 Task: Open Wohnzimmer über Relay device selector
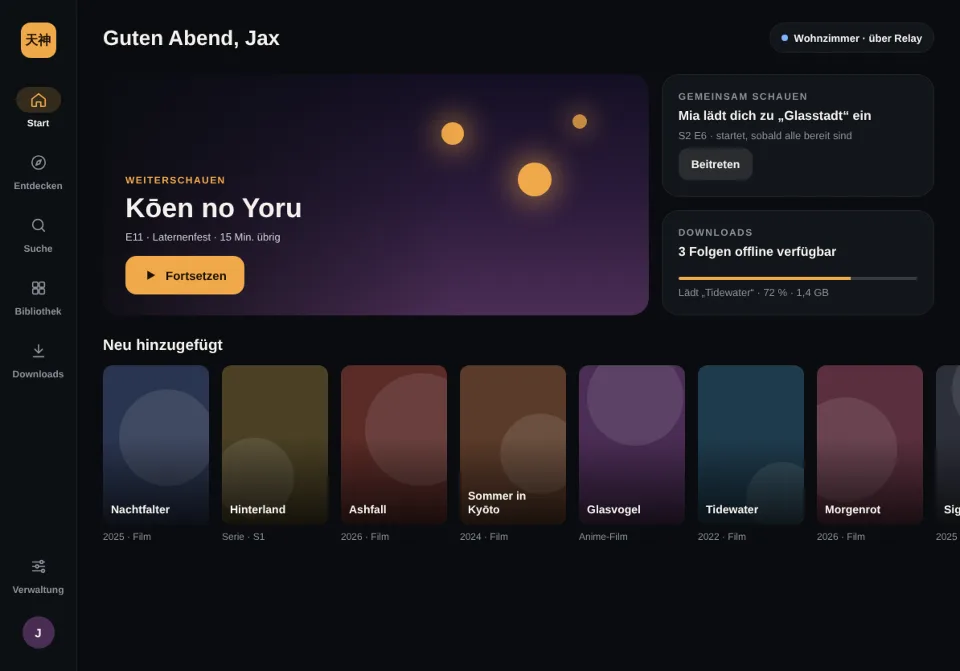pyautogui.click(x=851, y=38)
